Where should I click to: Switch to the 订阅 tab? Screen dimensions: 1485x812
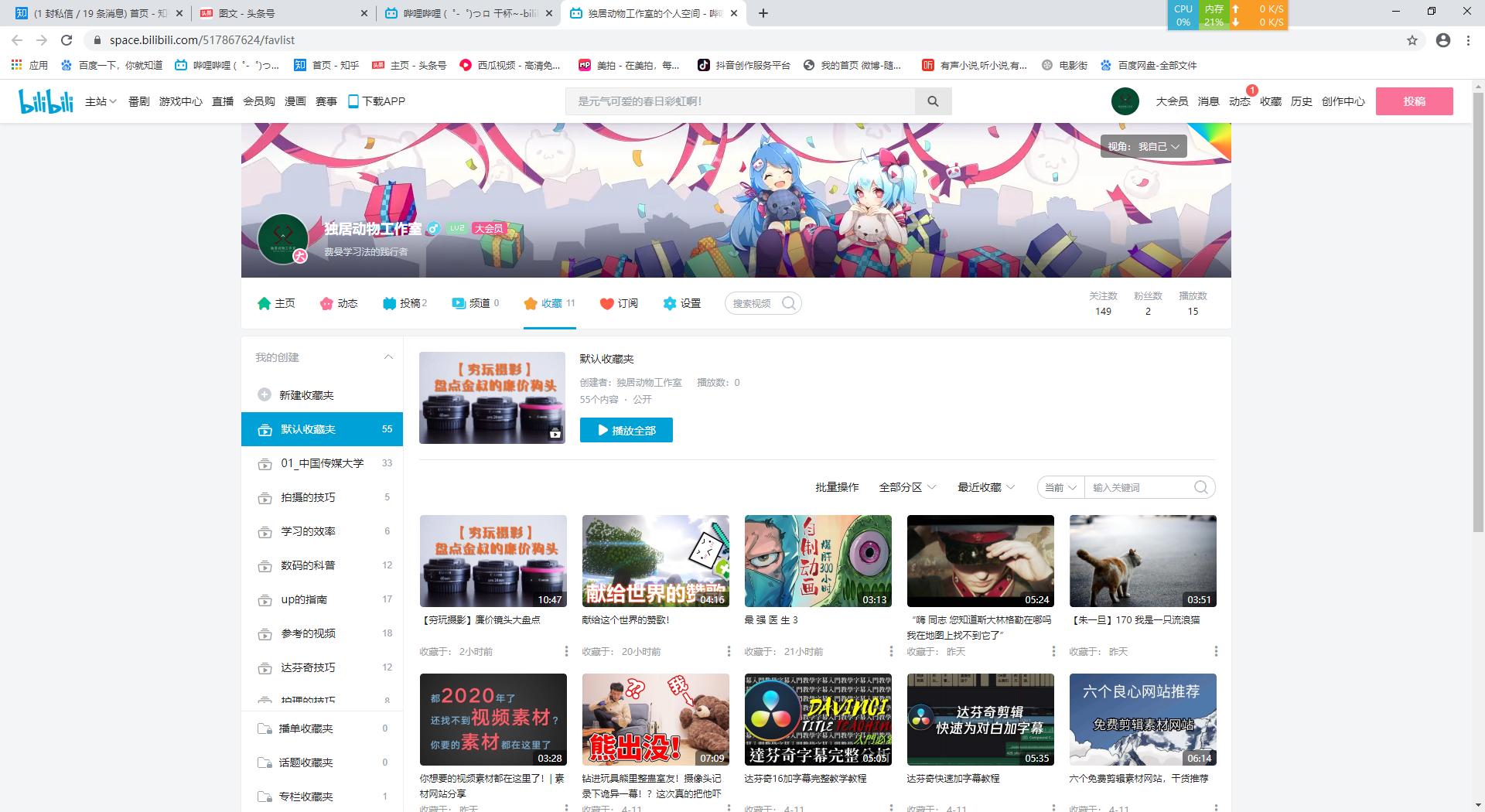[619, 303]
